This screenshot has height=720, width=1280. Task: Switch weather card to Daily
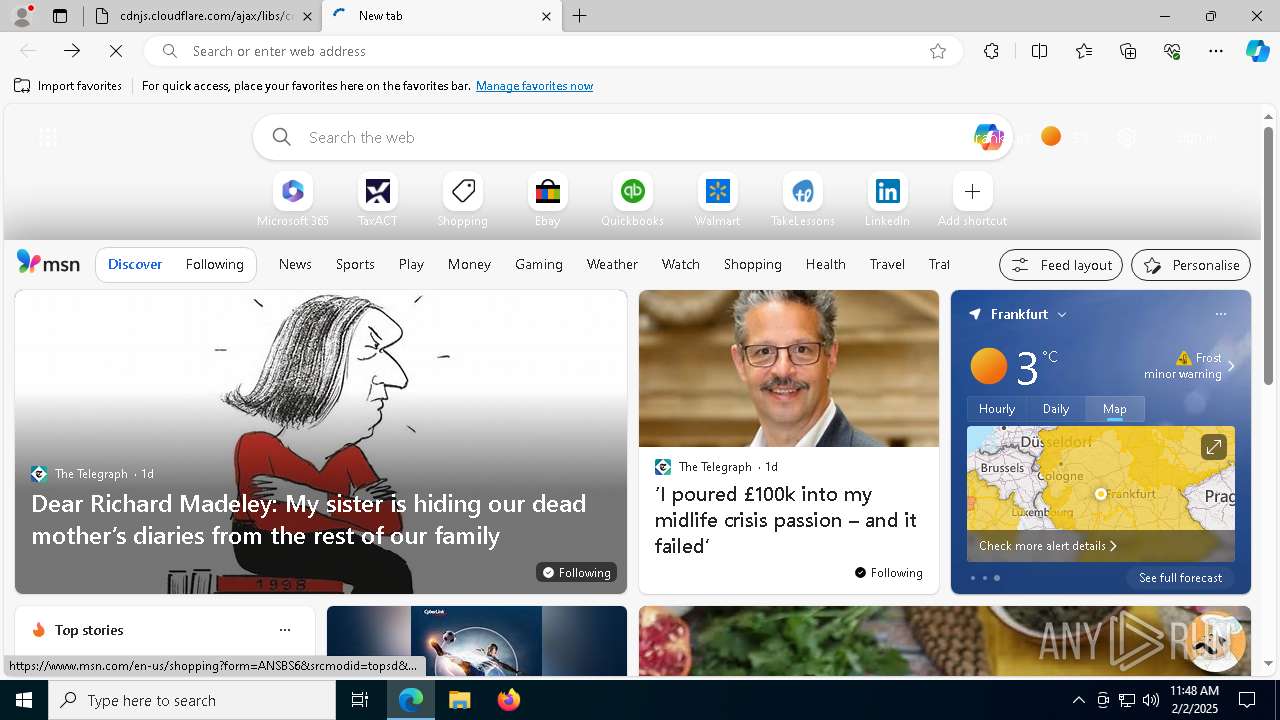click(1056, 408)
